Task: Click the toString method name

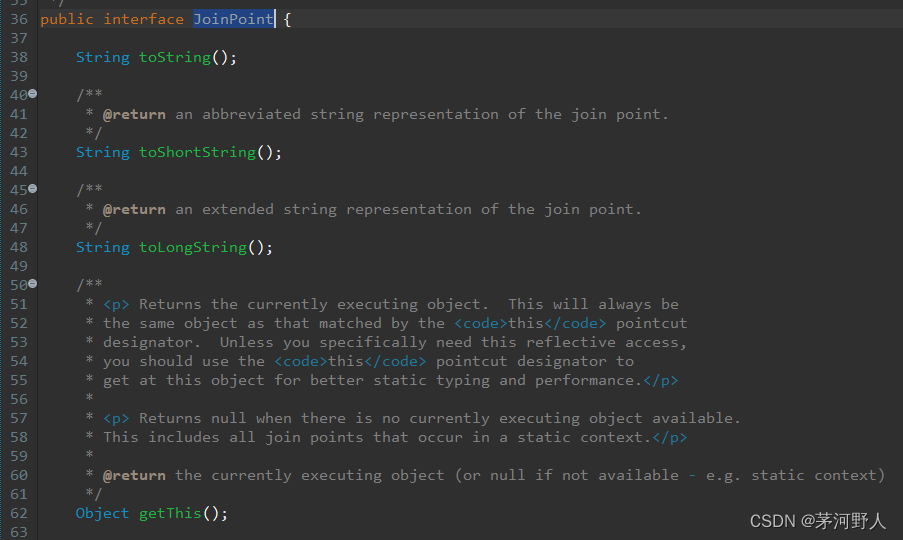Action: (x=175, y=57)
